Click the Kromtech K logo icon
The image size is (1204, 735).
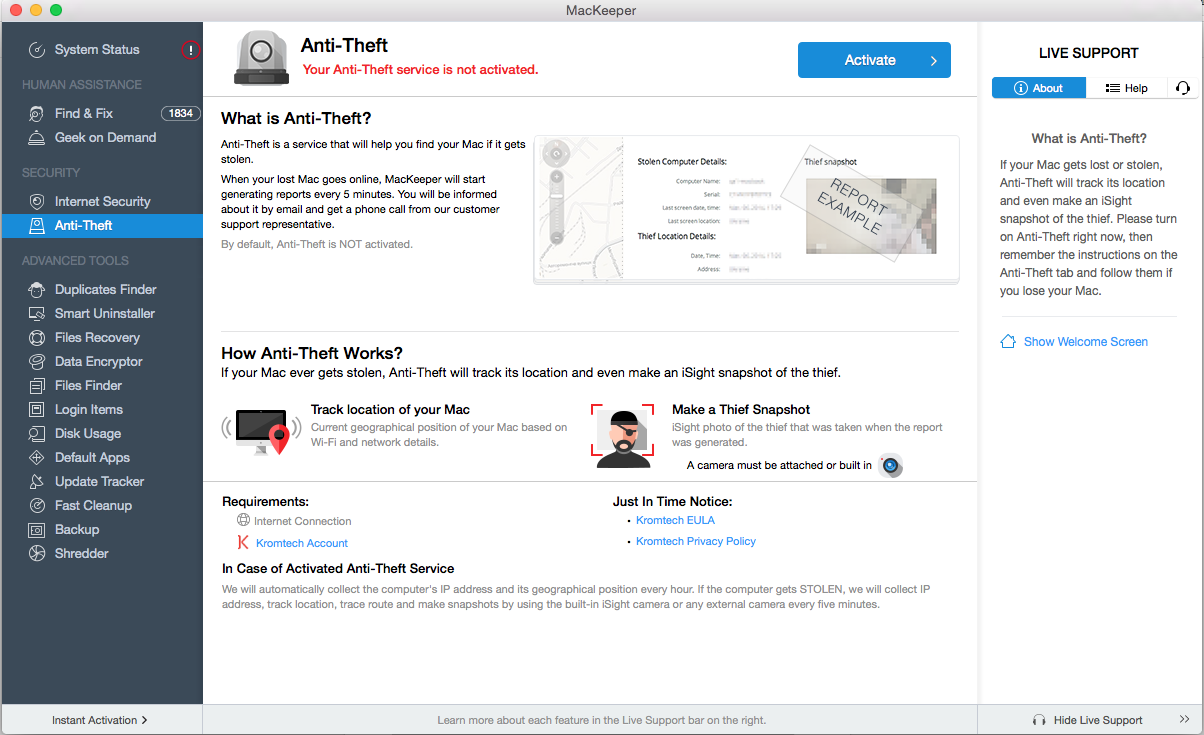pos(243,543)
